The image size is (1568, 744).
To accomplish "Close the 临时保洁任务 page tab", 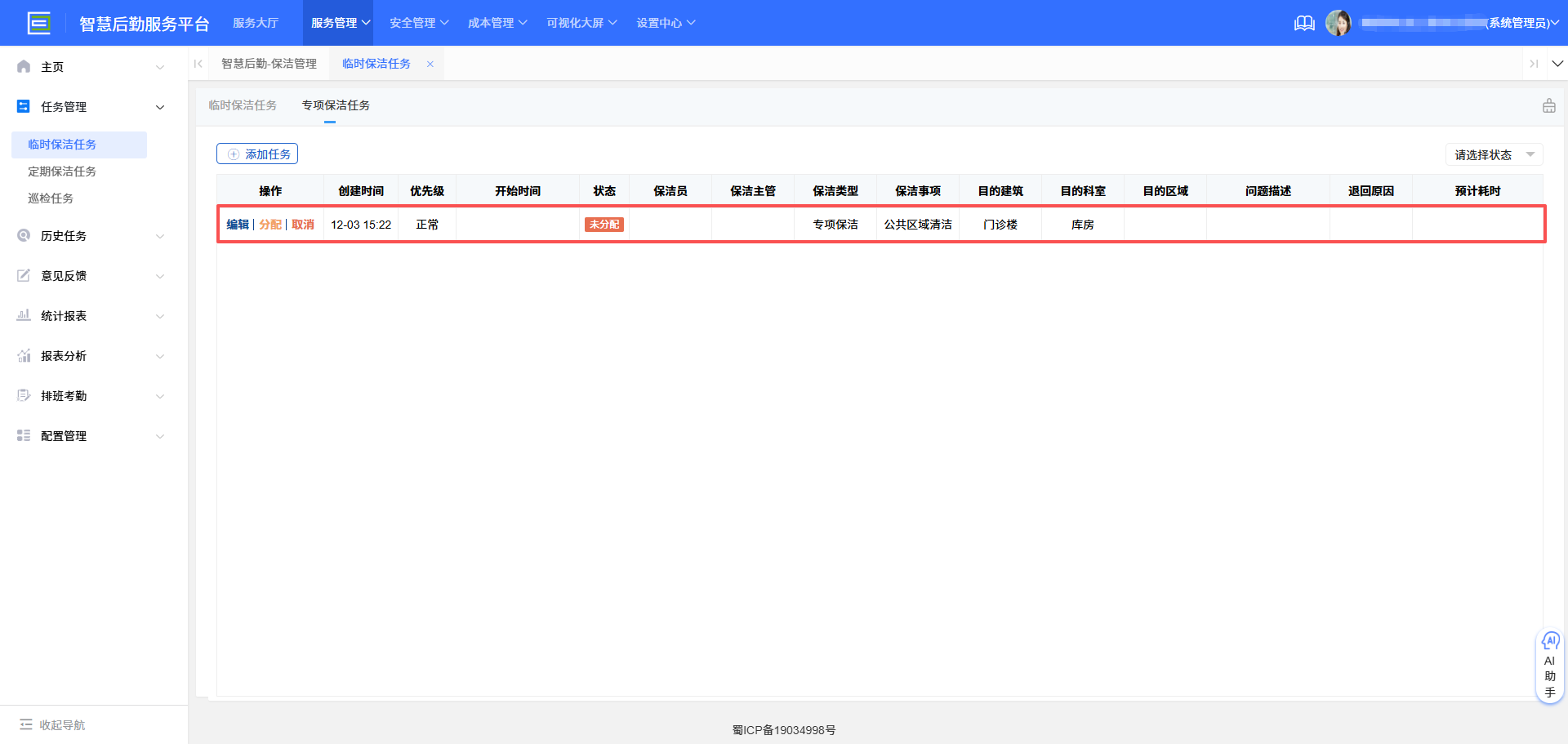I will point(430,63).
